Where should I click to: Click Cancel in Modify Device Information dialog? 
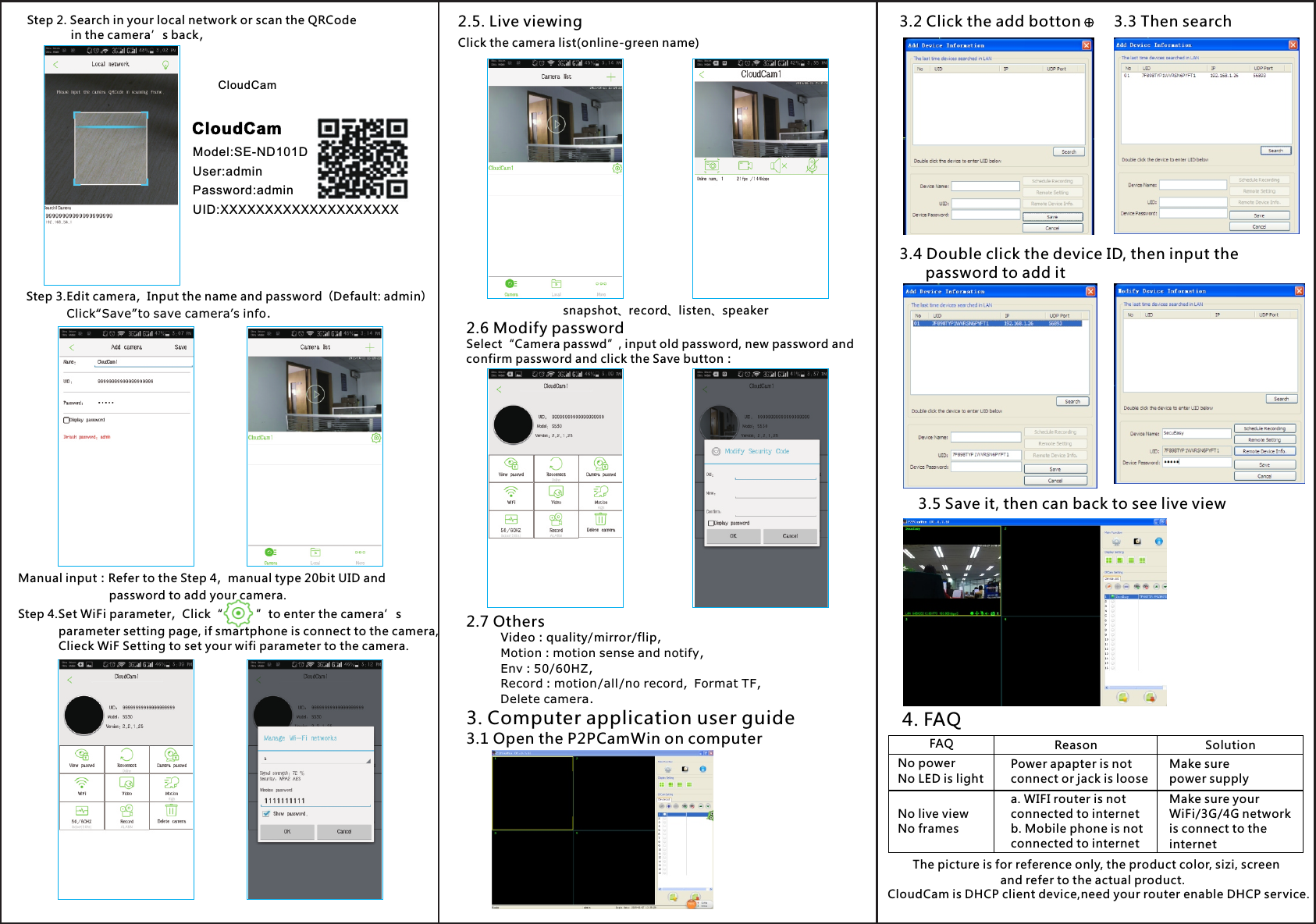(1264, 476)
